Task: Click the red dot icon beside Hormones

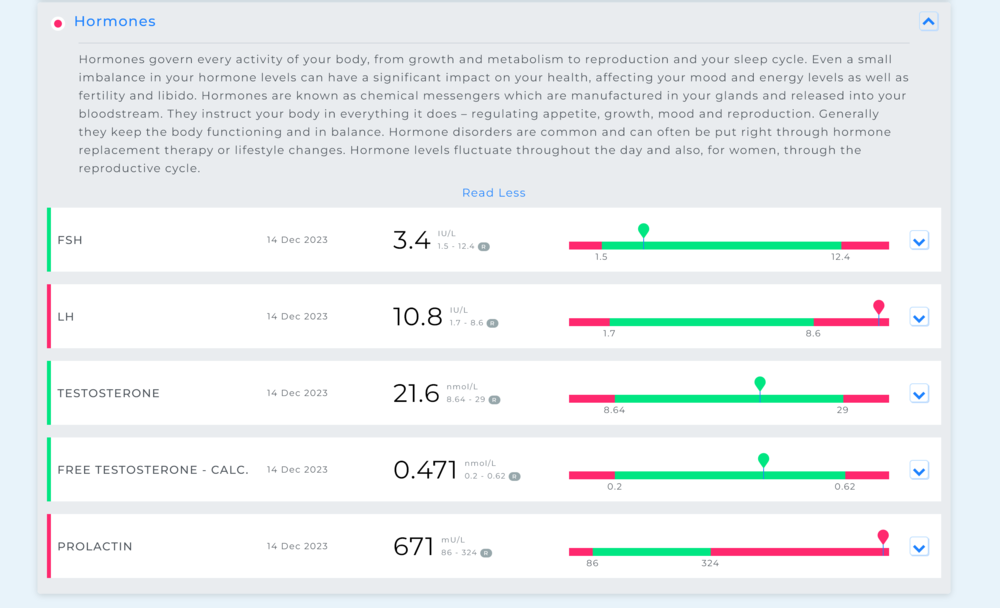Action: 58,23
